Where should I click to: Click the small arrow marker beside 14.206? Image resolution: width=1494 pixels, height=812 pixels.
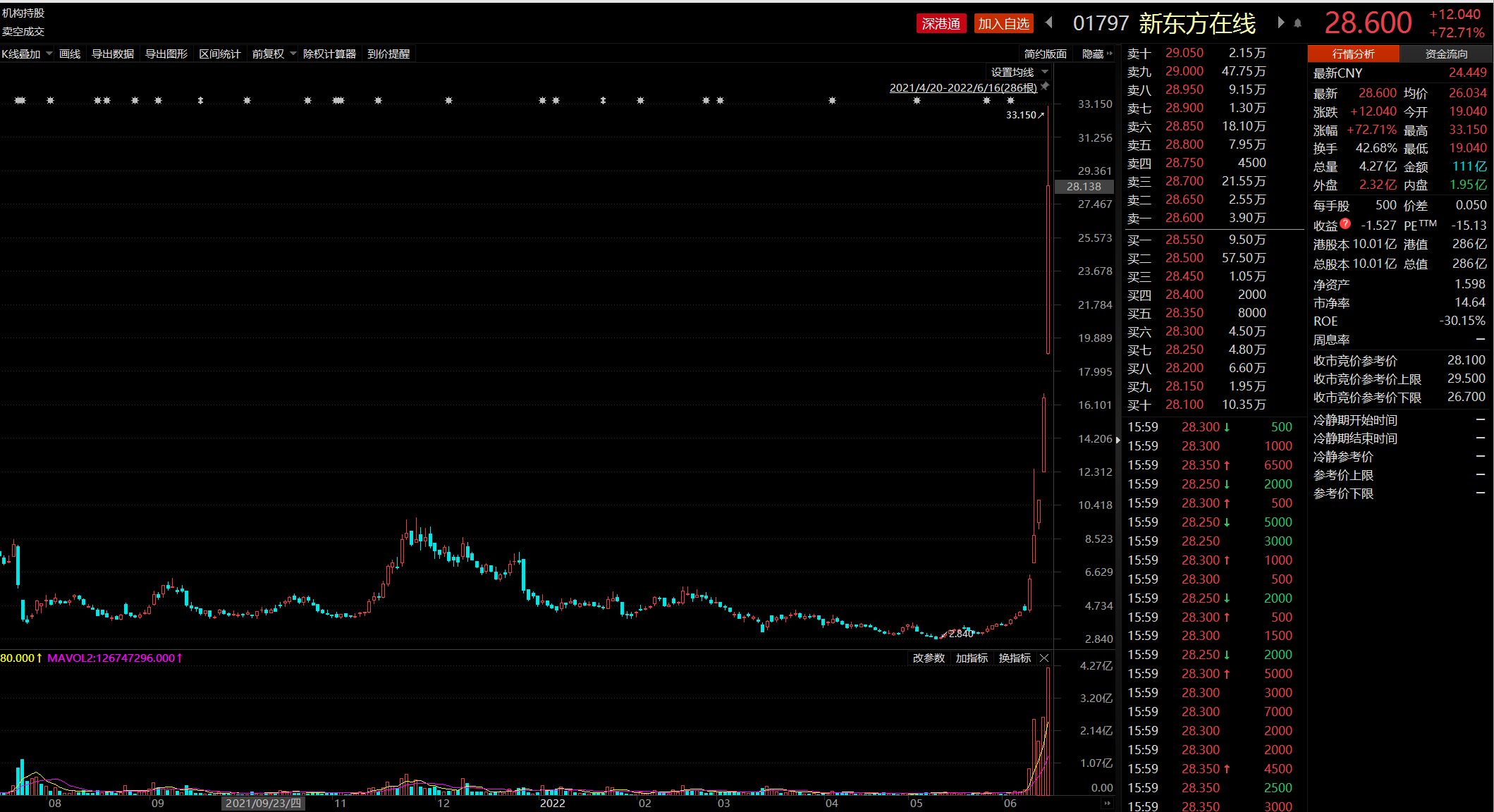(x=1118, y=440)
